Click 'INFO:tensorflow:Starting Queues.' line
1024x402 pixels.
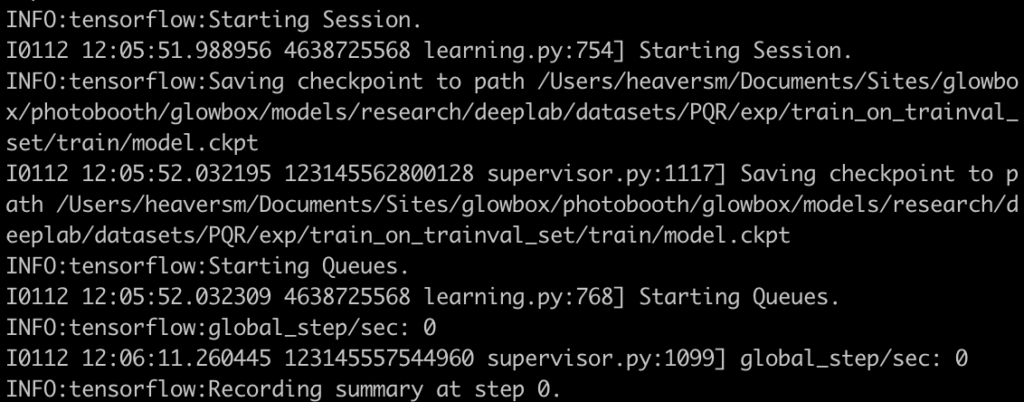[x=208, y=266]
